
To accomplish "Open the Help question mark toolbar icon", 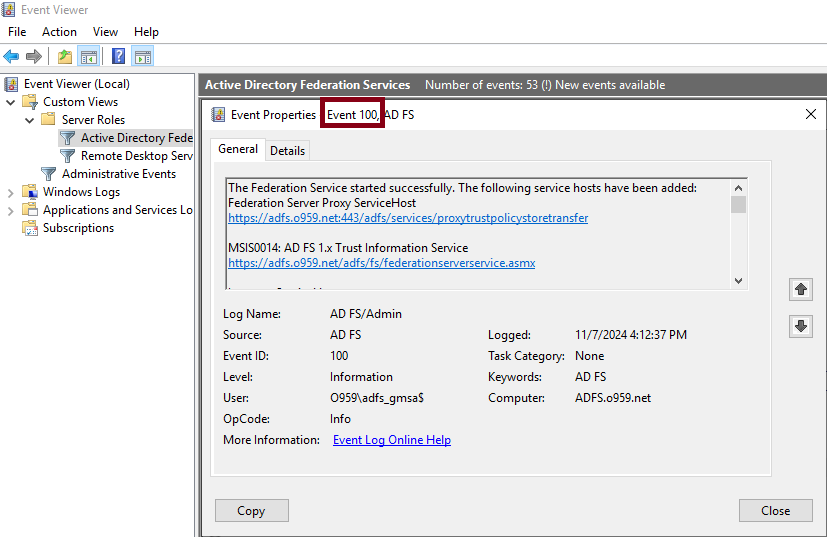I will pos(119,56).
